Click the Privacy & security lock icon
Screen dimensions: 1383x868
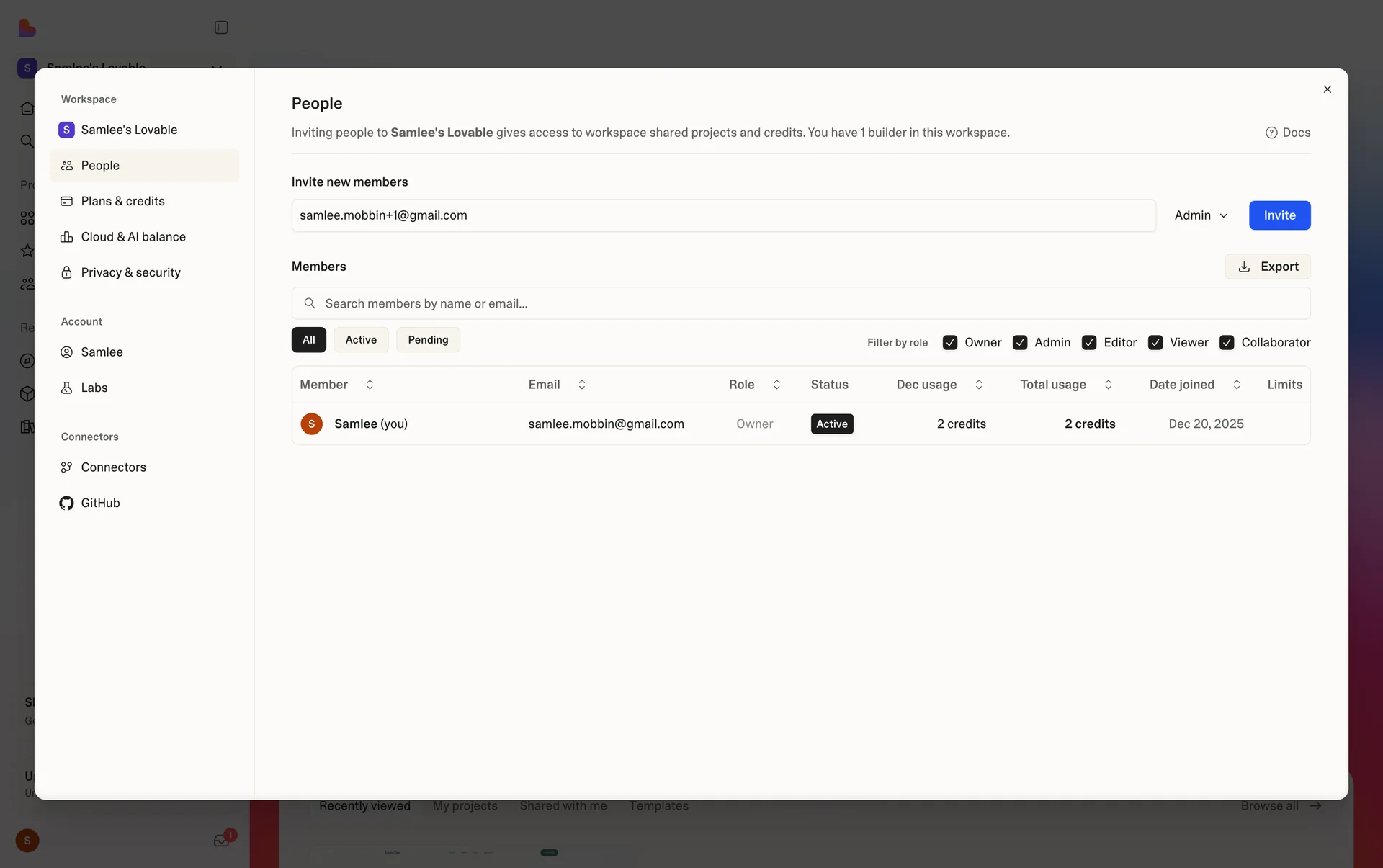coord(66,272)
